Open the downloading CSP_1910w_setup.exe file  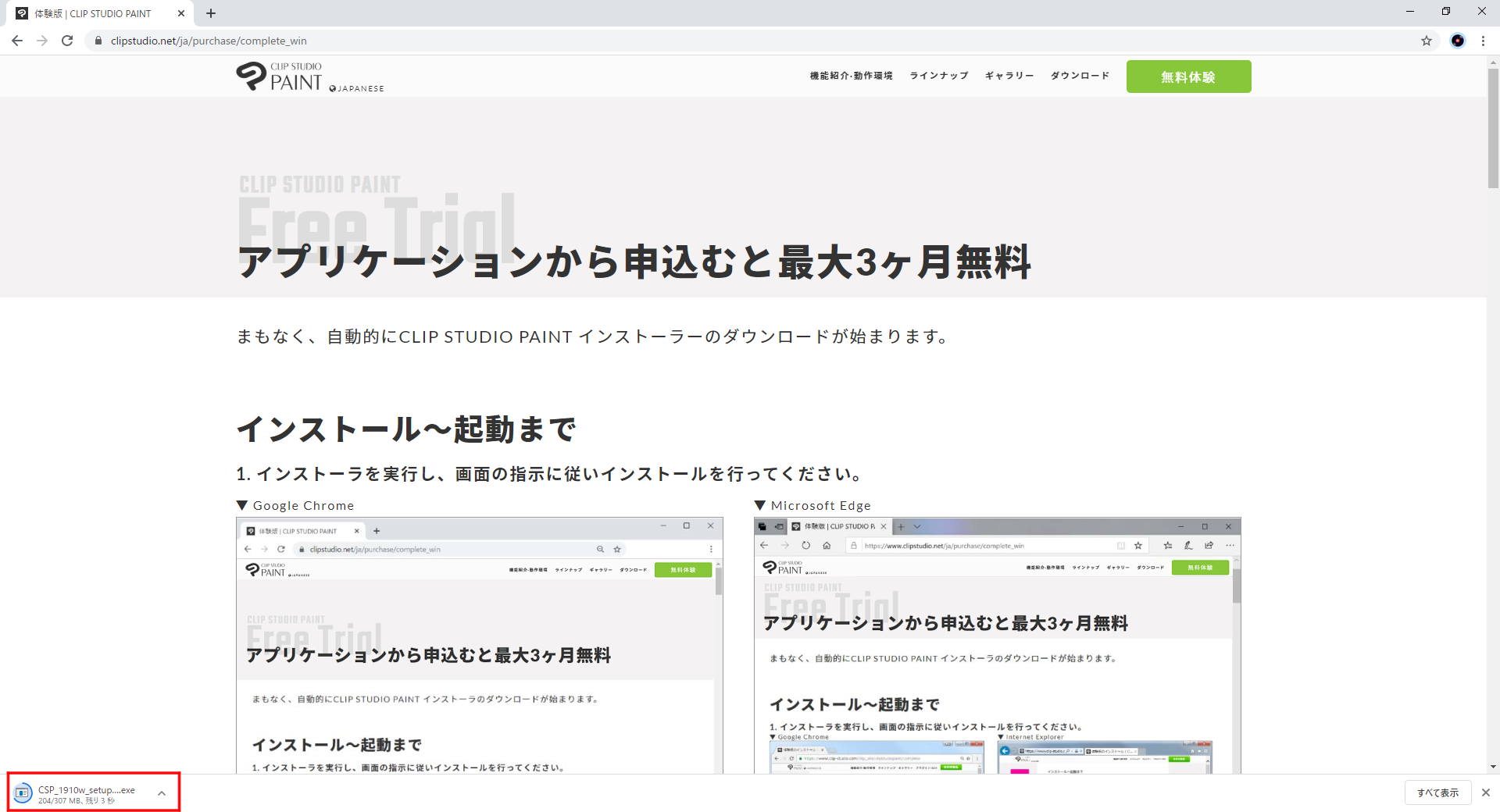[x=78, y=793]
